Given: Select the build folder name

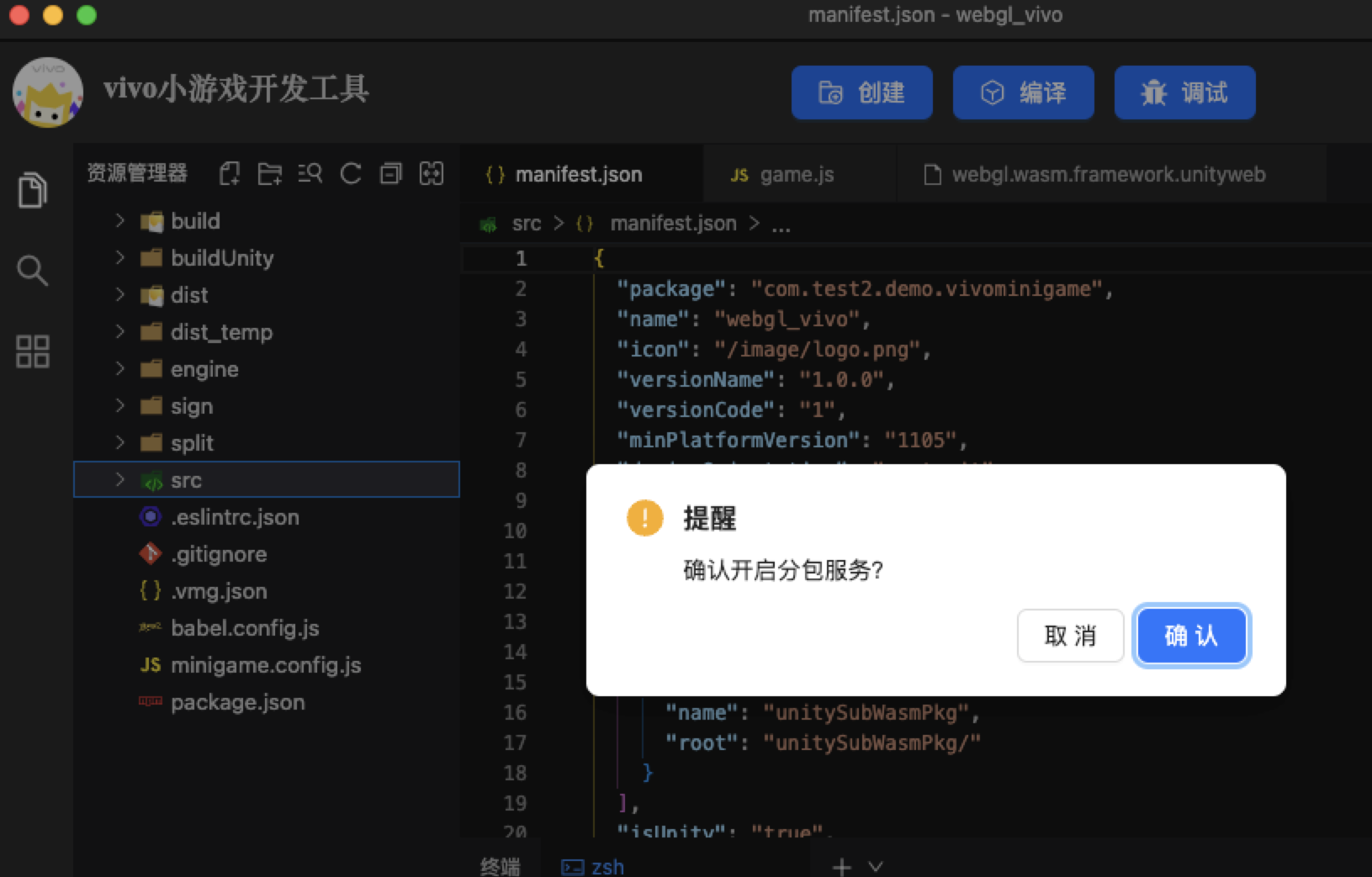Looking at the screenshot, I should click(195, 221).
